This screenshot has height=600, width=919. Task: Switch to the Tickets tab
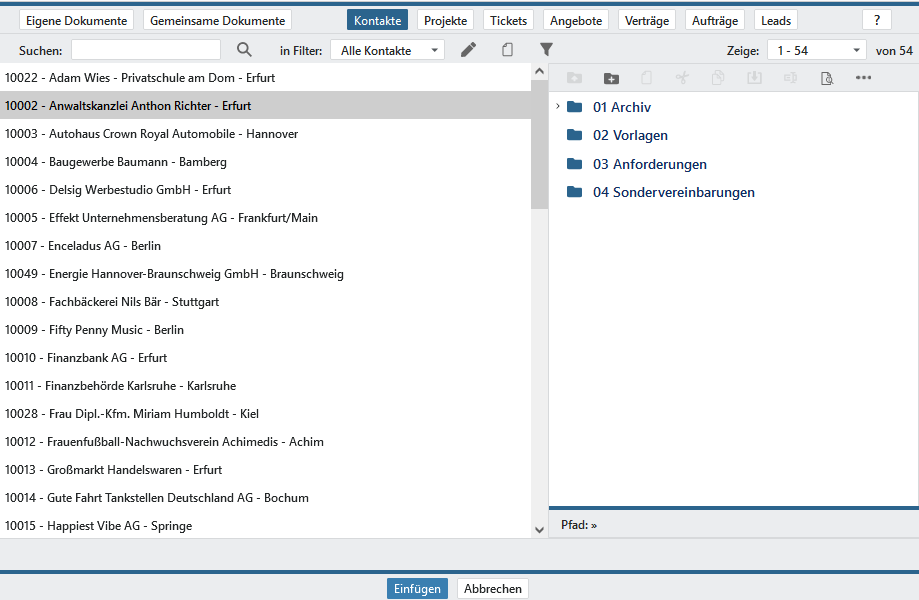508,20
